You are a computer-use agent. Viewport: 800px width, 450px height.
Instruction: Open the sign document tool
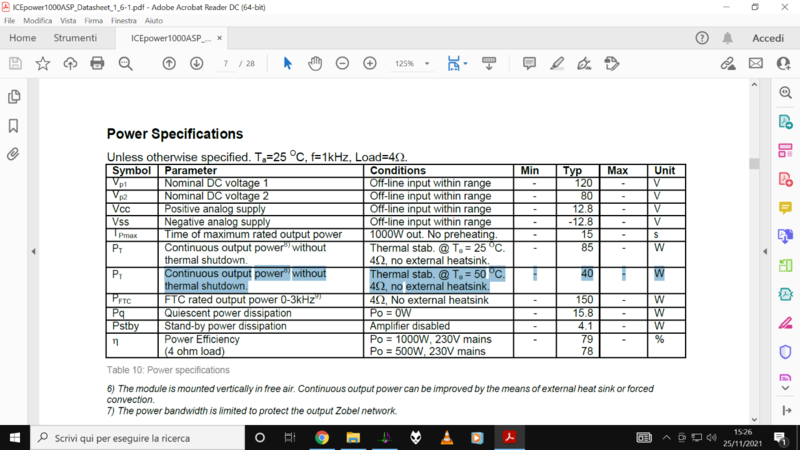584,63
